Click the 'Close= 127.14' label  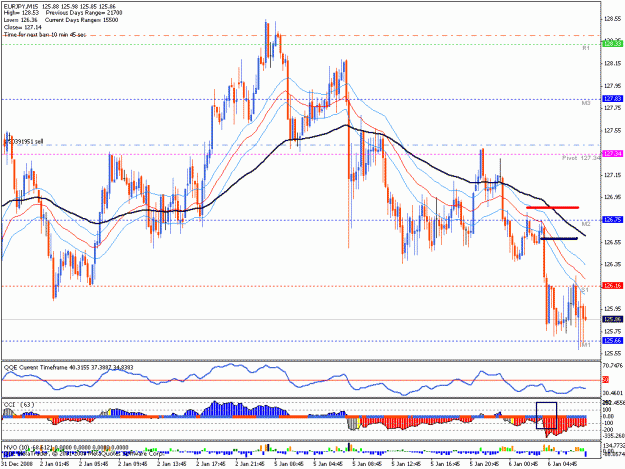coord(23,27)
